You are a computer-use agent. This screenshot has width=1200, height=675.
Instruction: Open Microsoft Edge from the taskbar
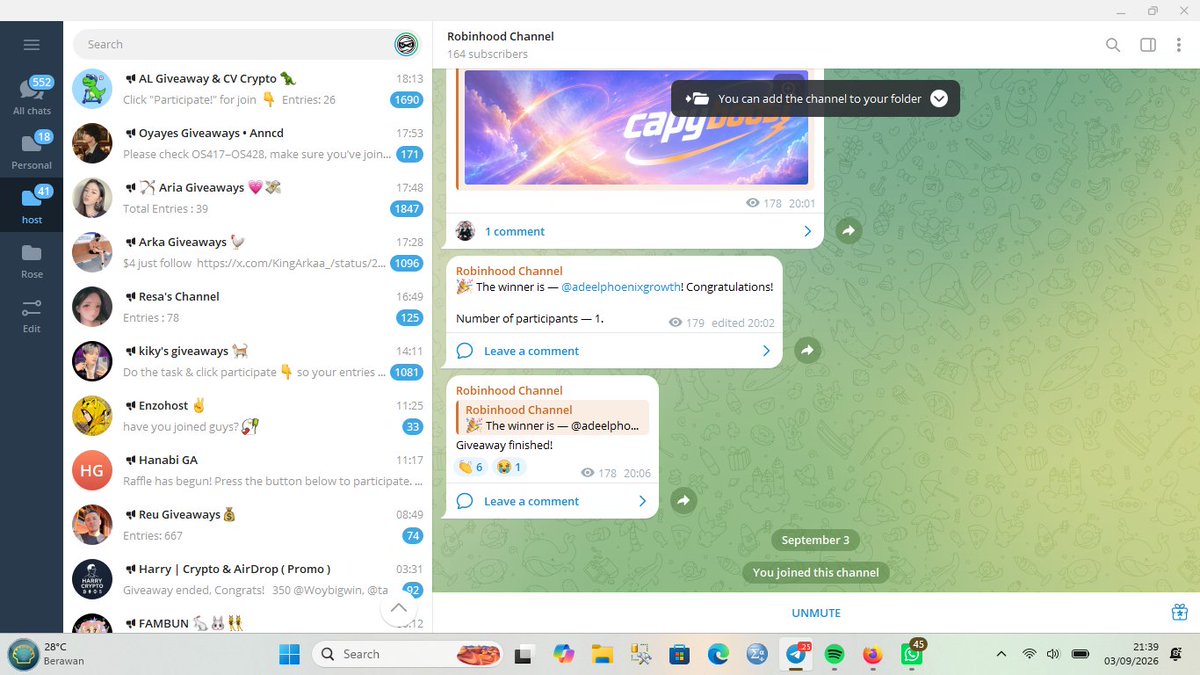(718, 654)
